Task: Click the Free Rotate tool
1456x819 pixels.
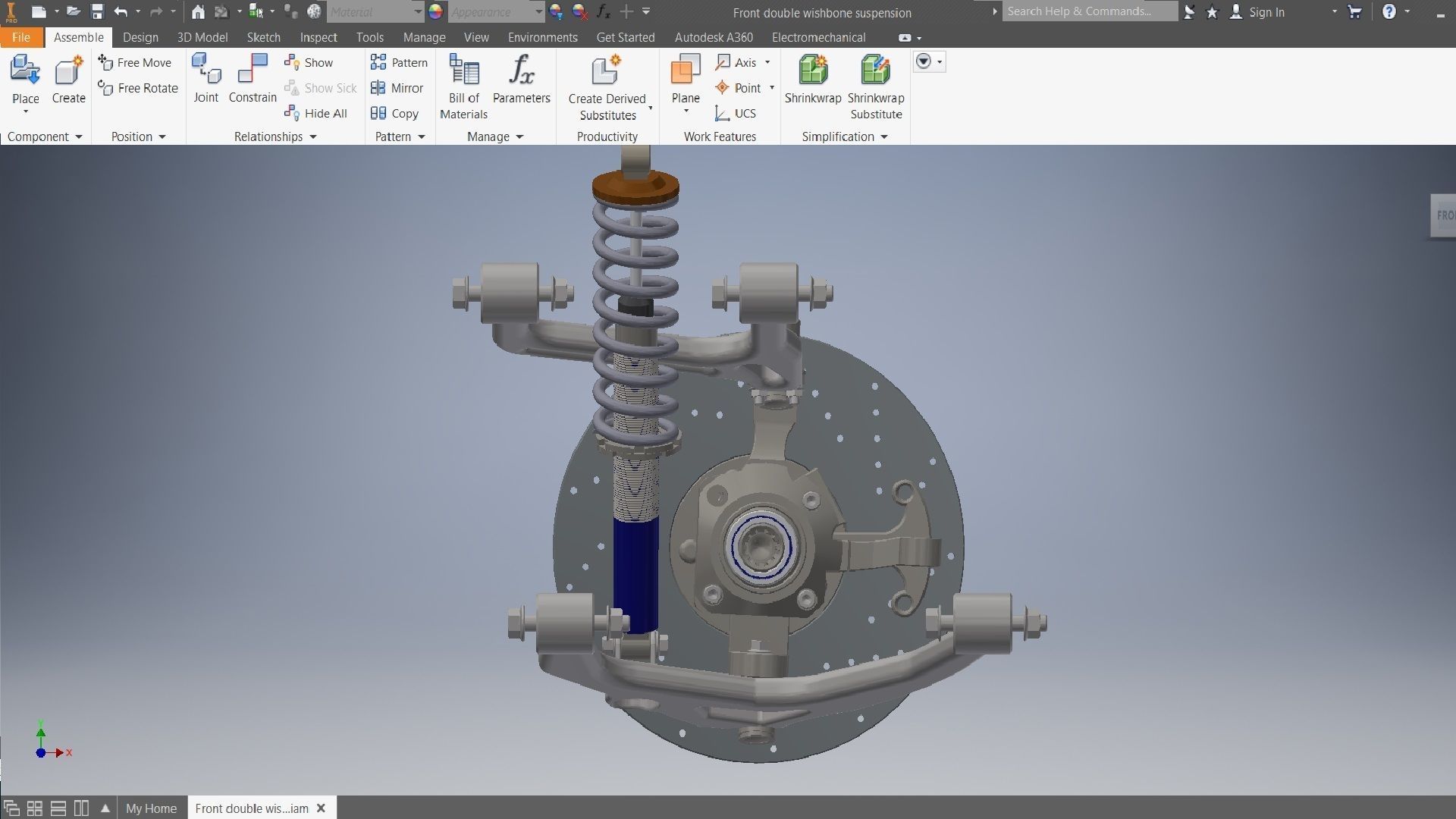Action: [138, 88]
